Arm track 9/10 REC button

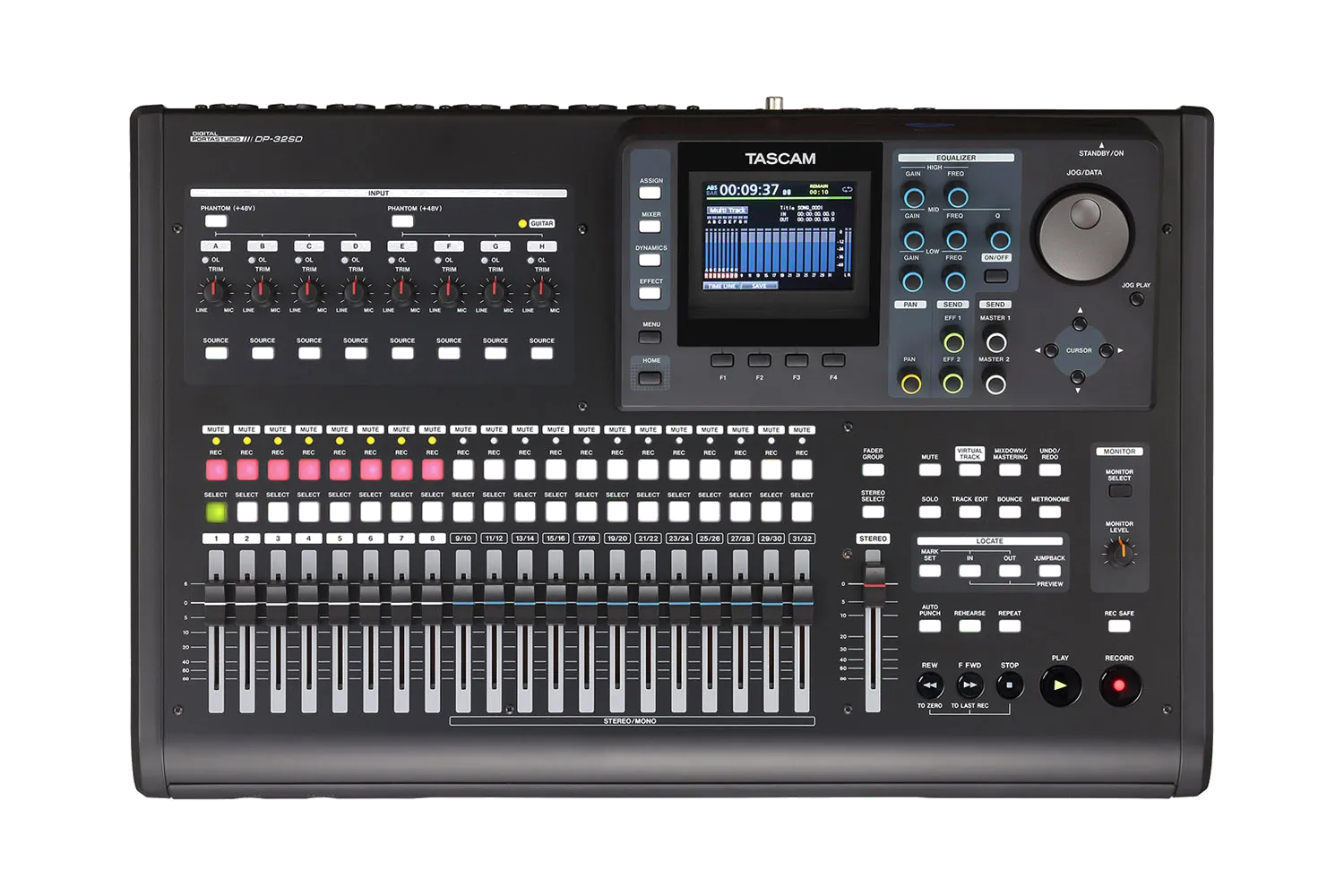[x=463, y=469]
